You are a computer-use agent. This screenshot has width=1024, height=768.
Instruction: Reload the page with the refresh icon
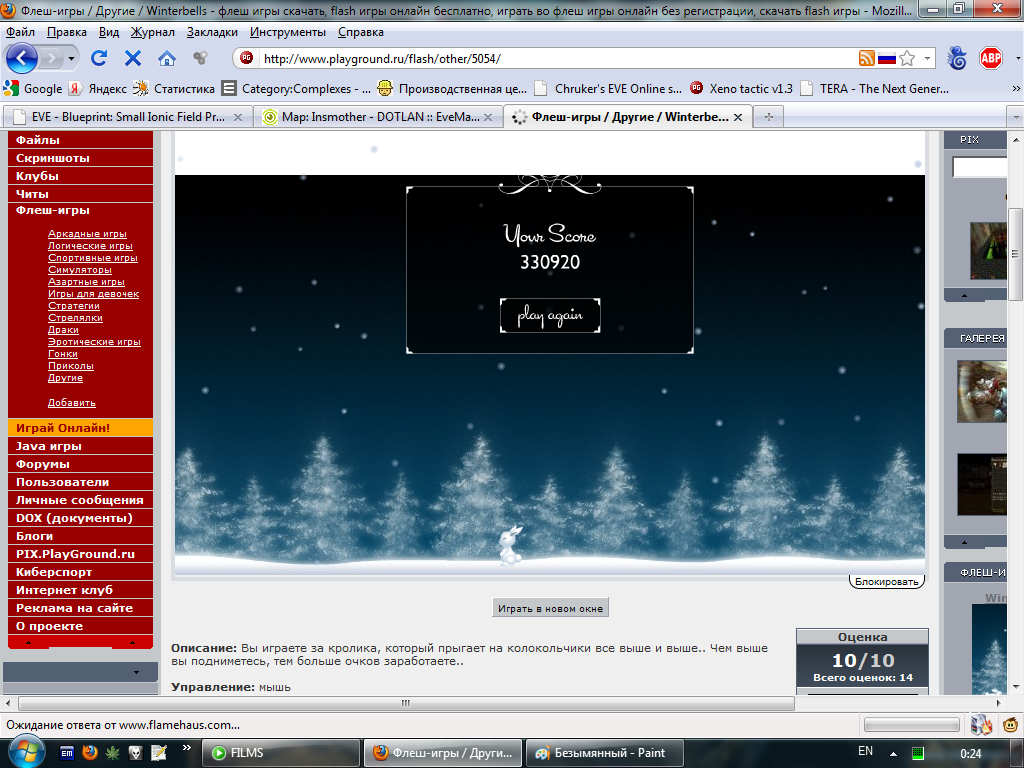coord(99,59)
